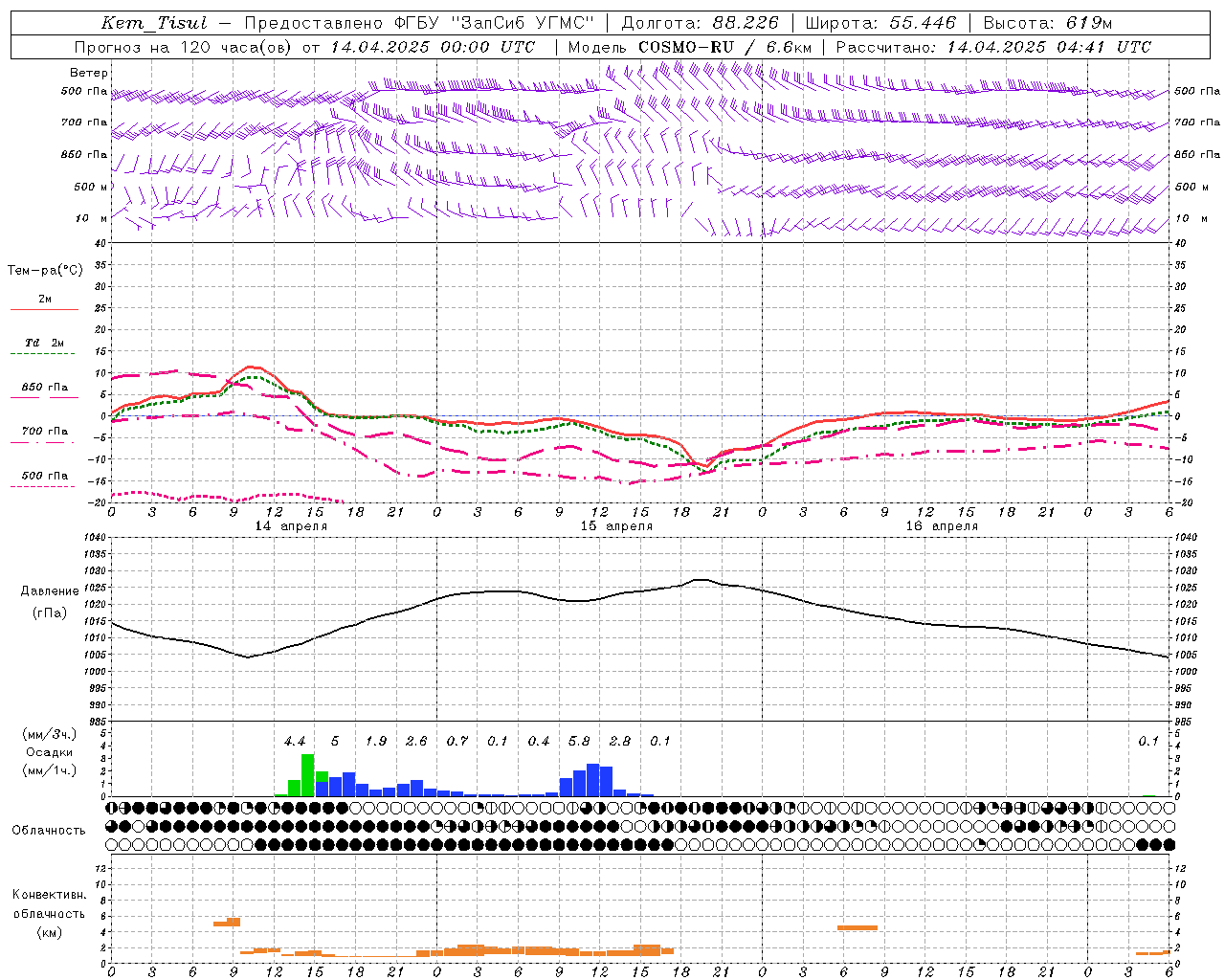Click the 14 апреля date label
The width and height of the screenshot is (1225, 980).
[291, 526]
